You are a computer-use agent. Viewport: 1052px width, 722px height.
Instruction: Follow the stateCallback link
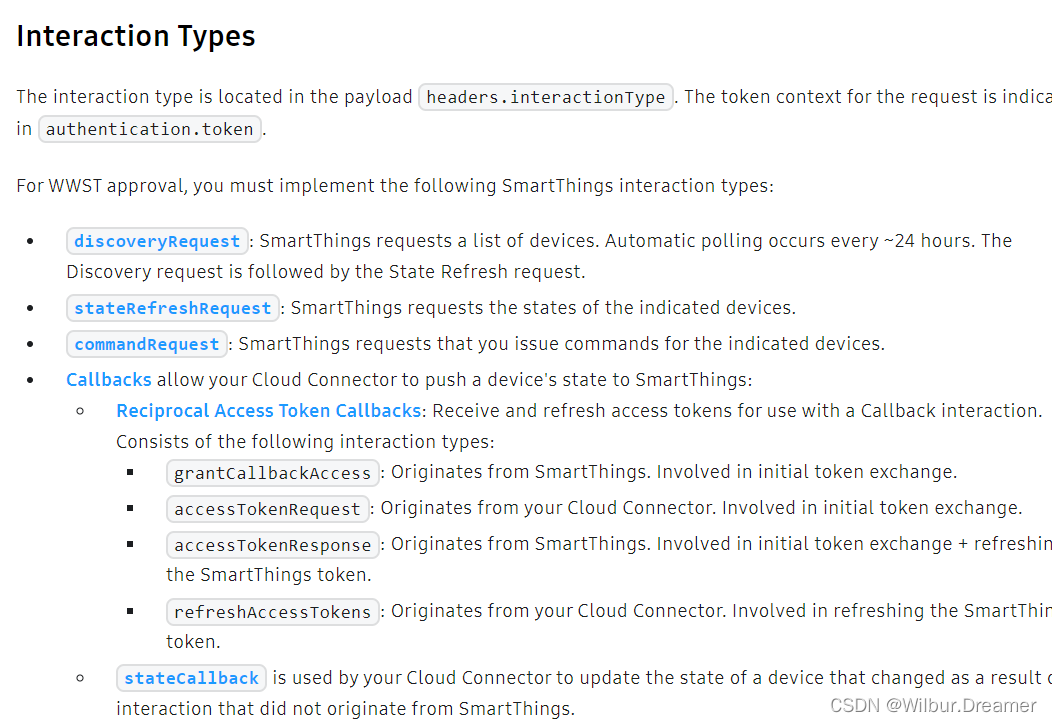[191, 678]
